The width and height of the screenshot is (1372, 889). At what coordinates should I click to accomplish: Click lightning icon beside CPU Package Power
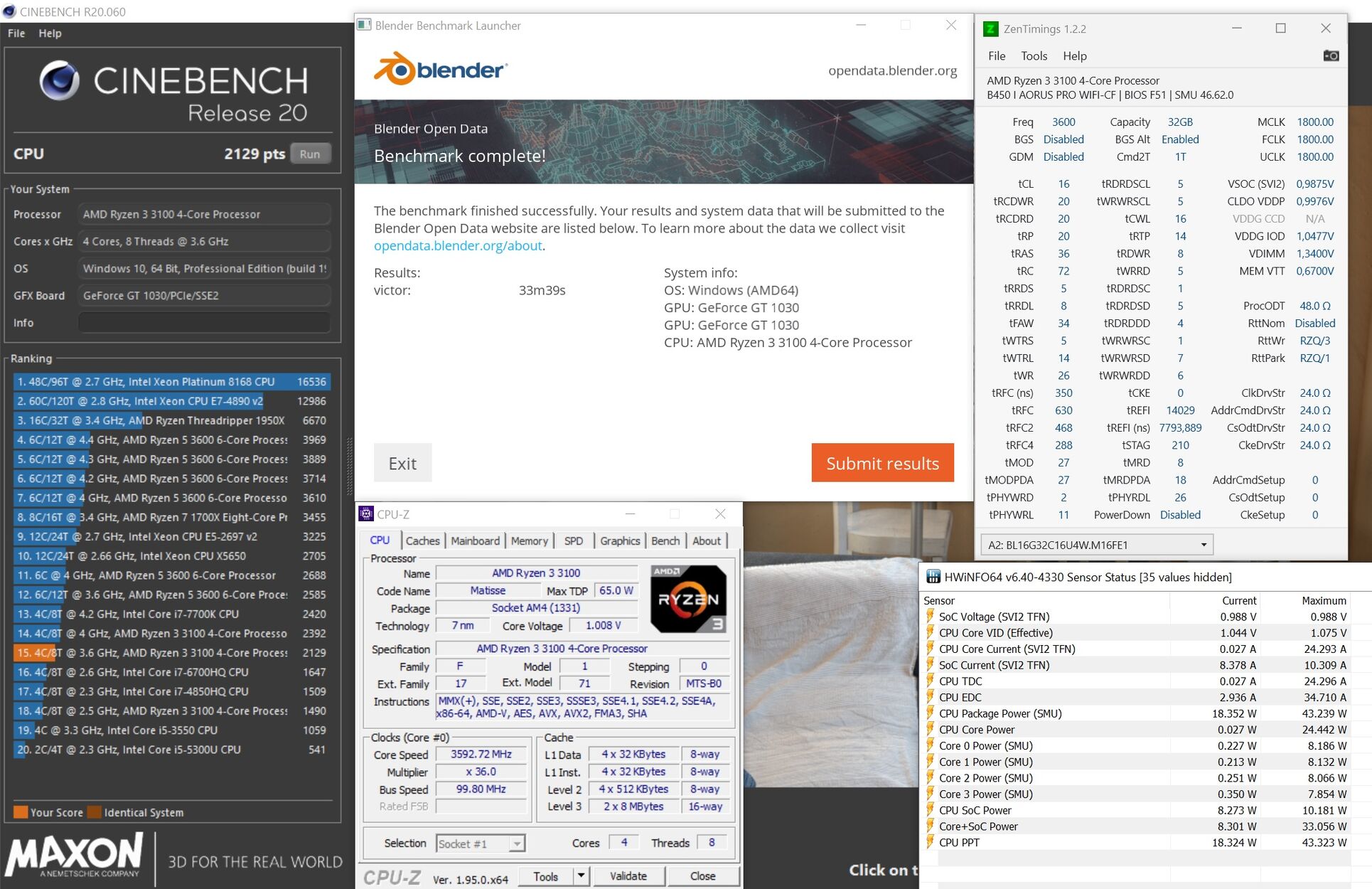click(x=929, y=713)
